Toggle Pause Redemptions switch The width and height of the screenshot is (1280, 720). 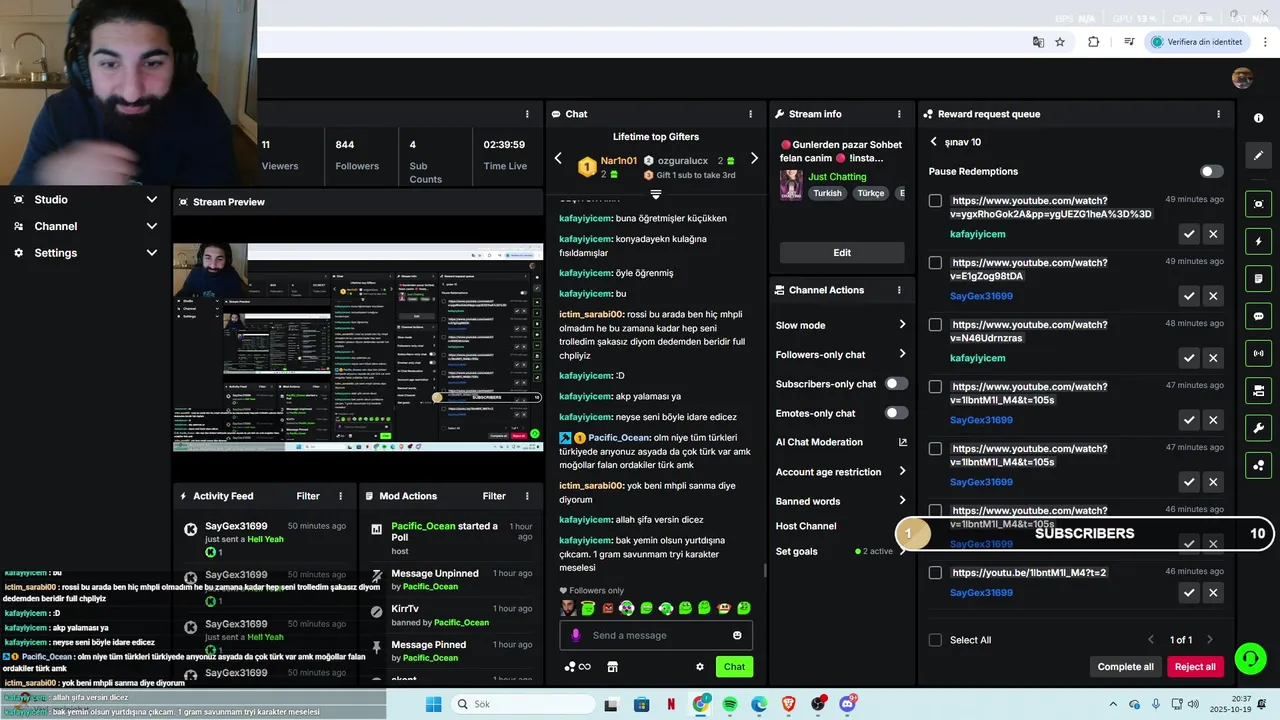pyautogui.click(x=1211, y=171)
